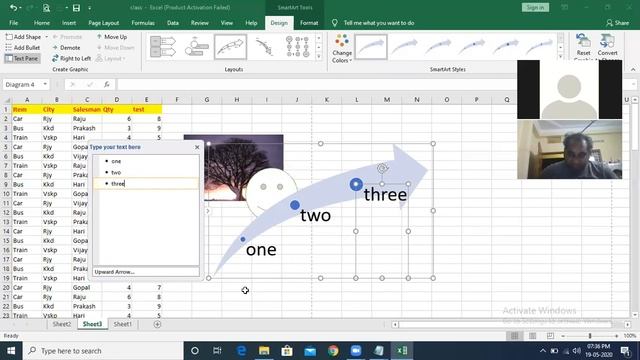The height and width of the screenshot is (360, 640).
Task: Open the Home tab
Action: 42,23
